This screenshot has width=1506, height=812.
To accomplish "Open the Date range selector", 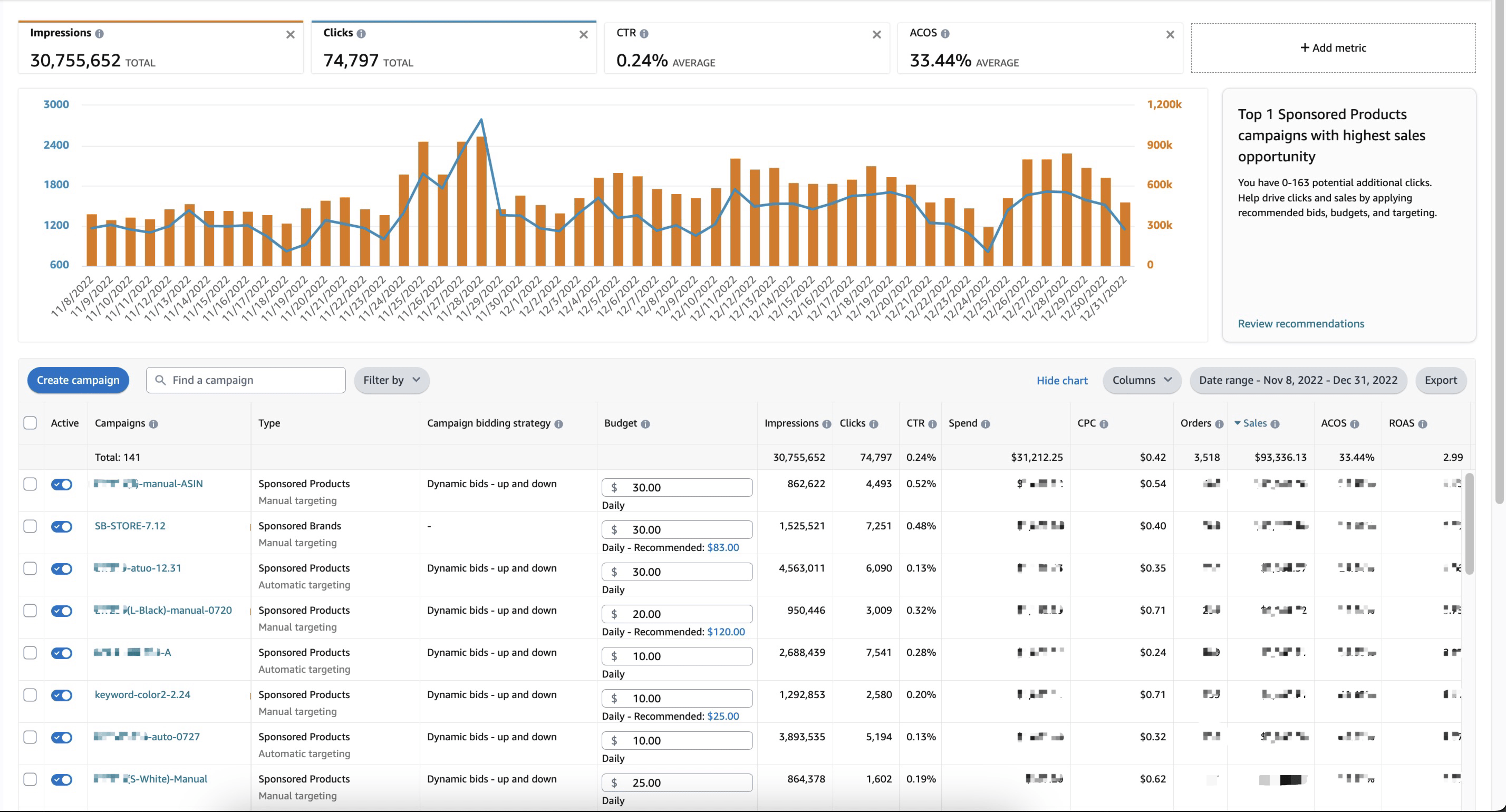I will pyautogui.click(x=1297, y=380).
